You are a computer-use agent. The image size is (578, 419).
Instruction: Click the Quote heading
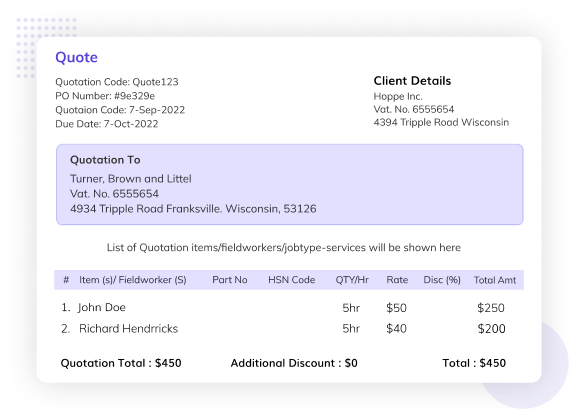point(76,57)
